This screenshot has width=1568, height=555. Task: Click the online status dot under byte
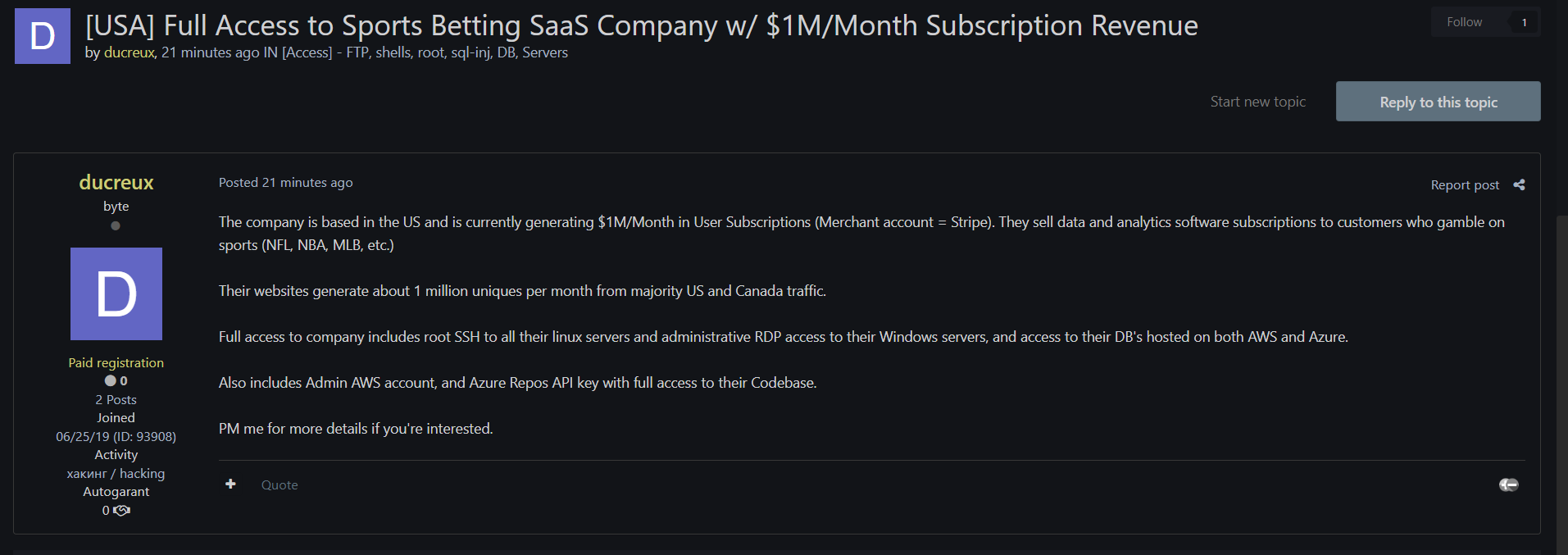click(116, 225)
